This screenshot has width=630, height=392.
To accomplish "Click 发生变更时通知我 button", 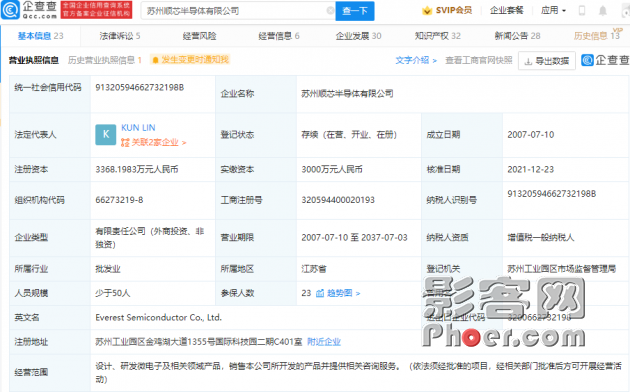I will coord(190,60).
